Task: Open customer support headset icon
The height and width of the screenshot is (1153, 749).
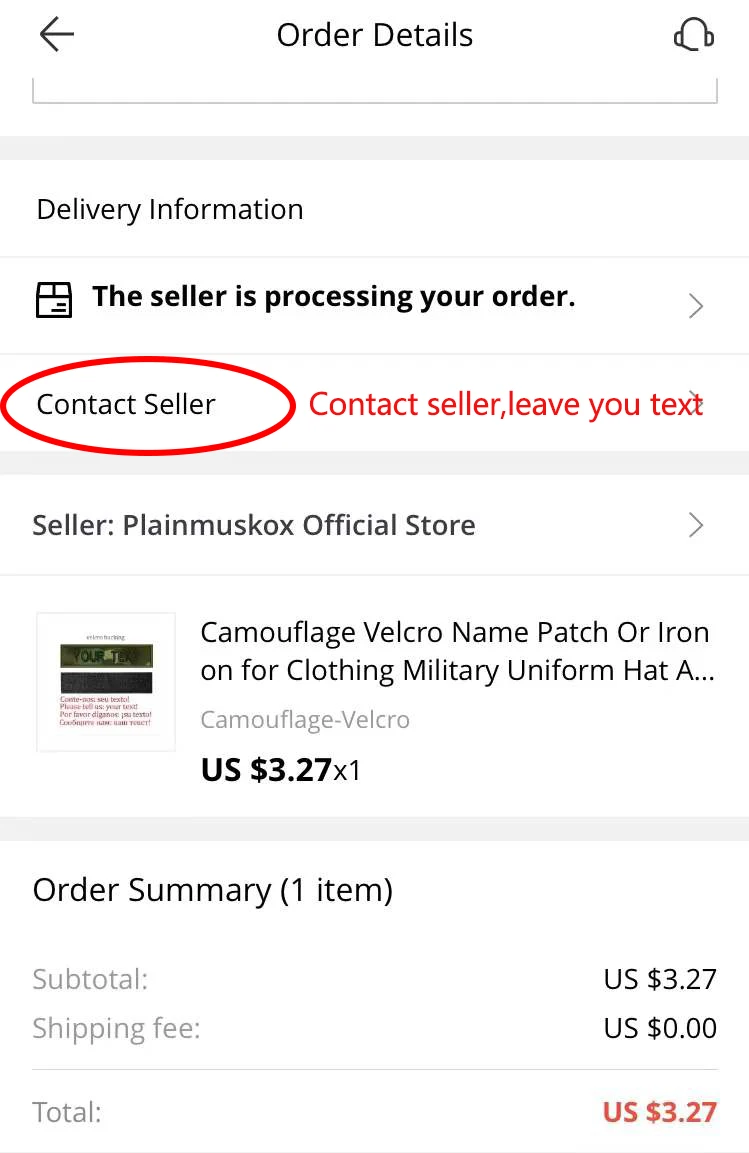Action: click(693, 36)
